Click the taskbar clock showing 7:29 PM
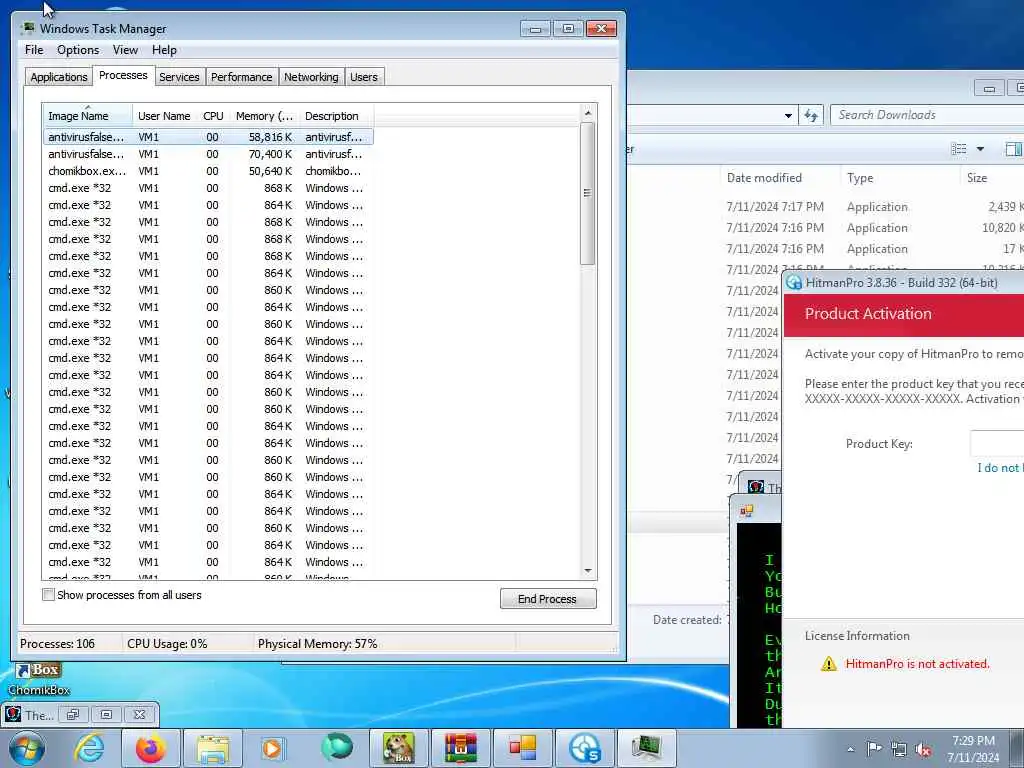The width and height of the screenshot is (1024, 768). click(x=973, y=749)
